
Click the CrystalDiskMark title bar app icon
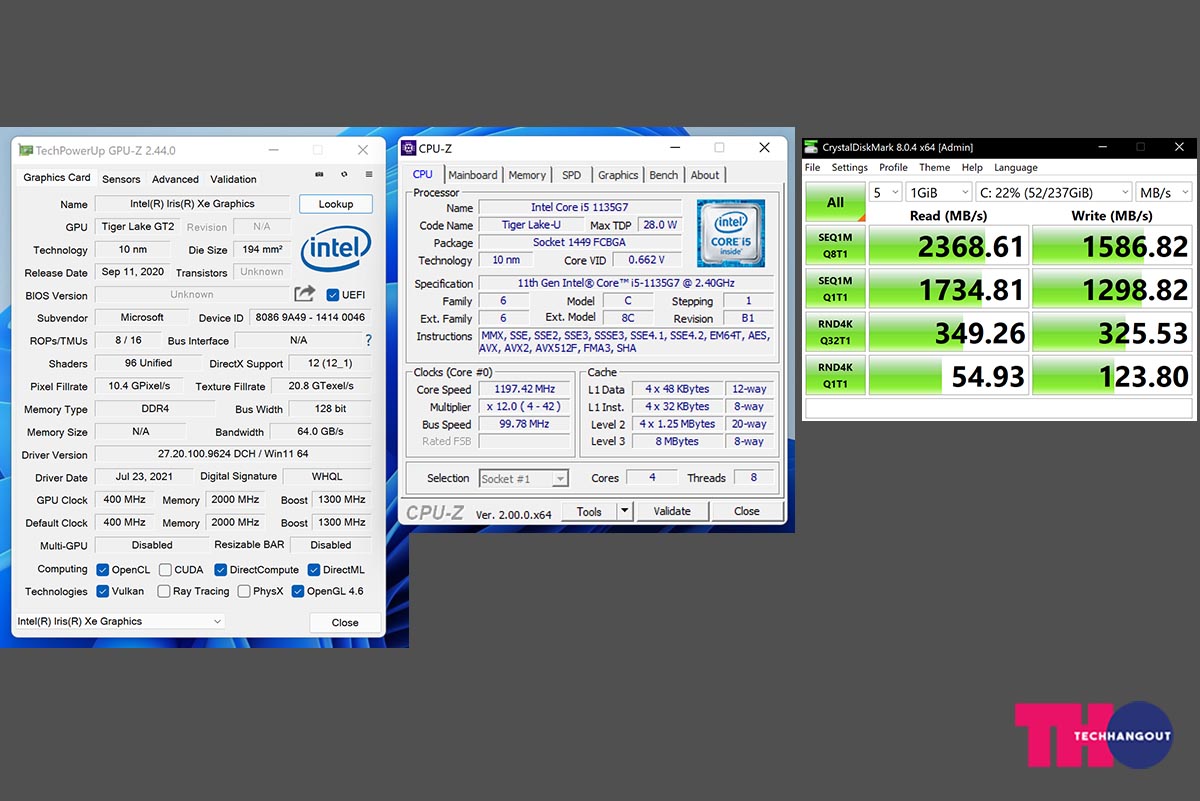click(811, 147)
